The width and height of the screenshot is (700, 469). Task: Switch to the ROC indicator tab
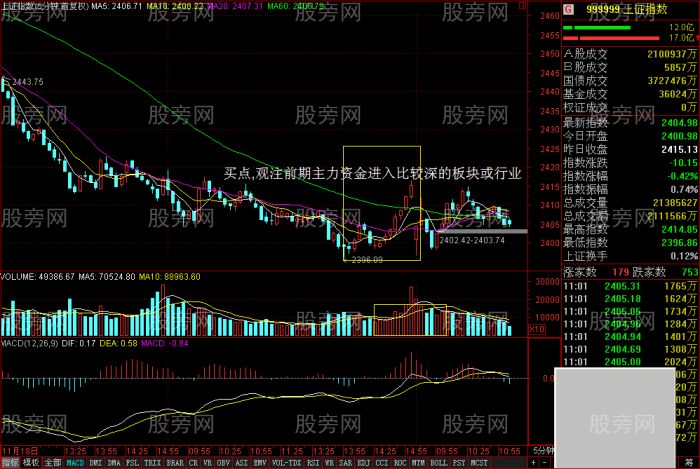[x=400, y=463]
